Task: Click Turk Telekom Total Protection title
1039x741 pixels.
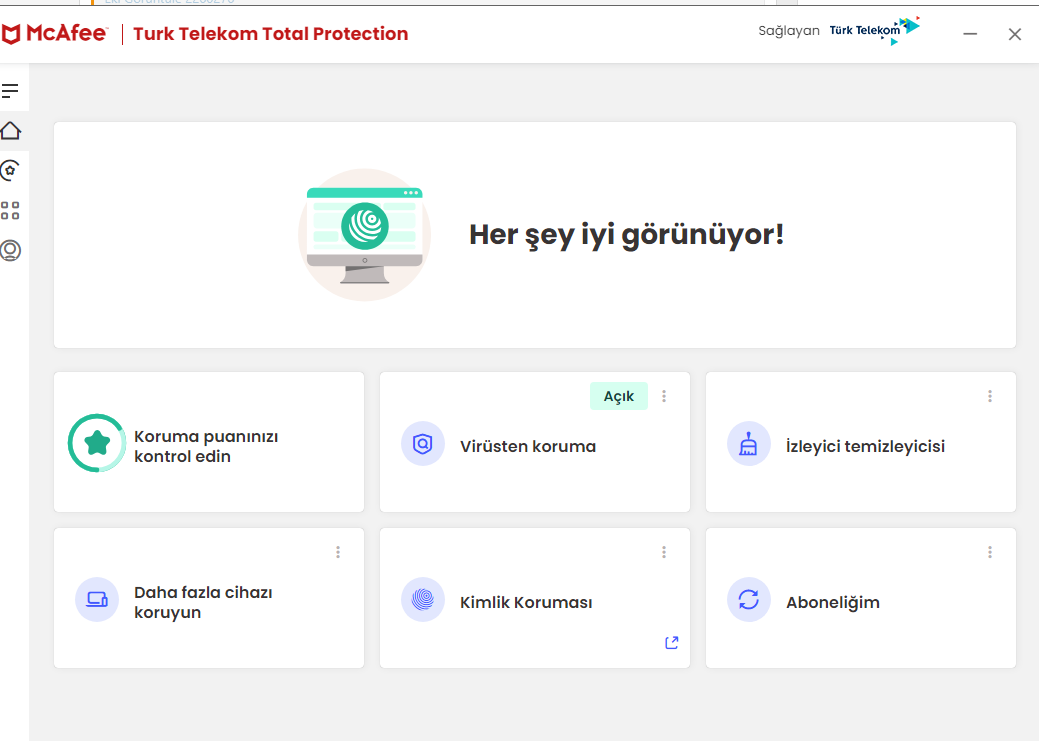Action: [270, 34]
